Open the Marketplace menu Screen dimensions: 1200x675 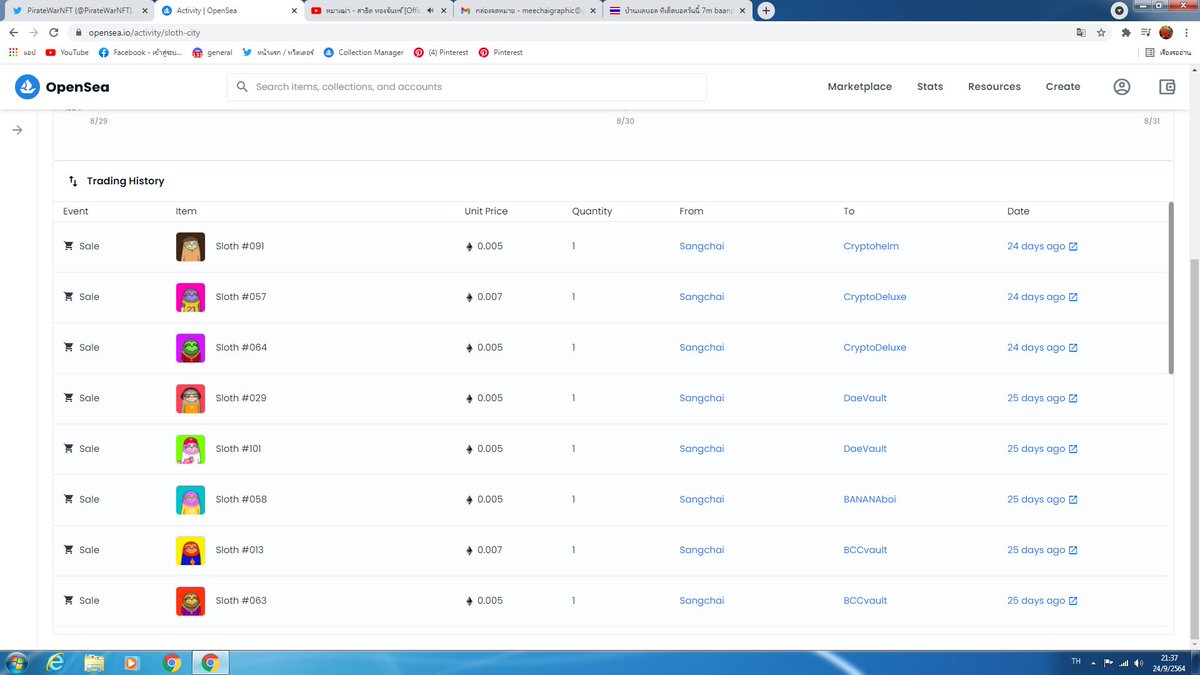pos(859,87)
